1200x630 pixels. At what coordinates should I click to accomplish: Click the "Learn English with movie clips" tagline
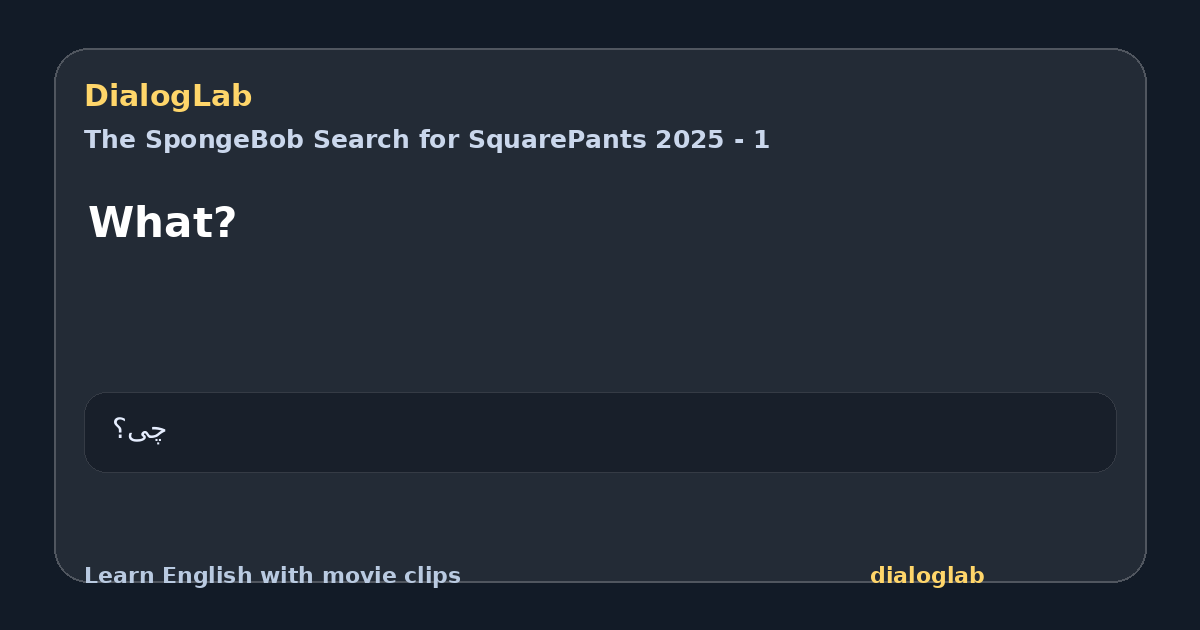coord(272,576)
